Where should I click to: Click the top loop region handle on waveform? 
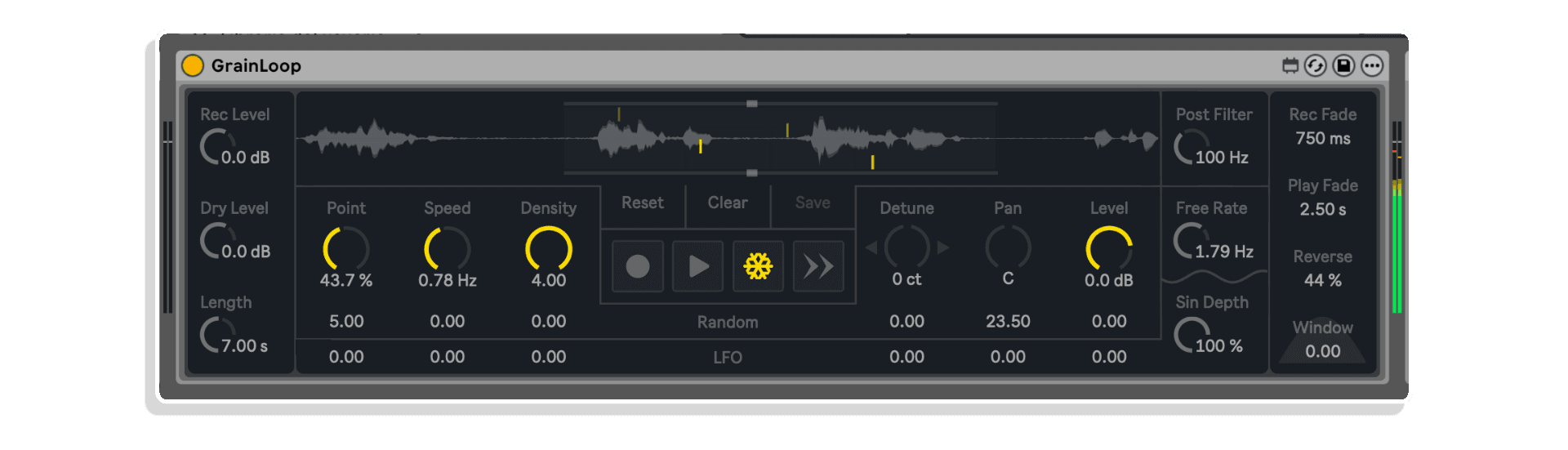click(x=752, y=104)
